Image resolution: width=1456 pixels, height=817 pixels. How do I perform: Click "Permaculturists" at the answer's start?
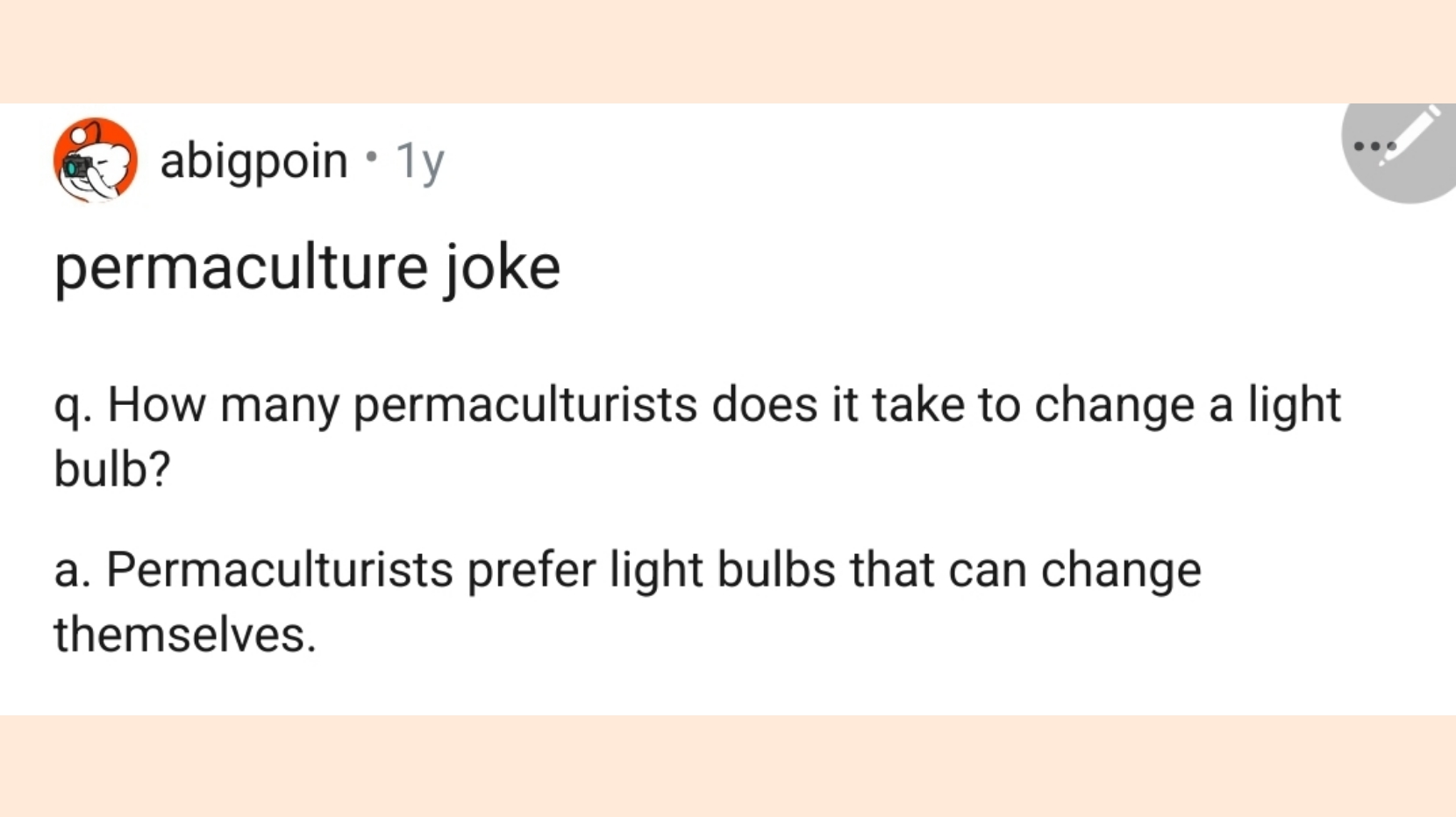[280, 571]
